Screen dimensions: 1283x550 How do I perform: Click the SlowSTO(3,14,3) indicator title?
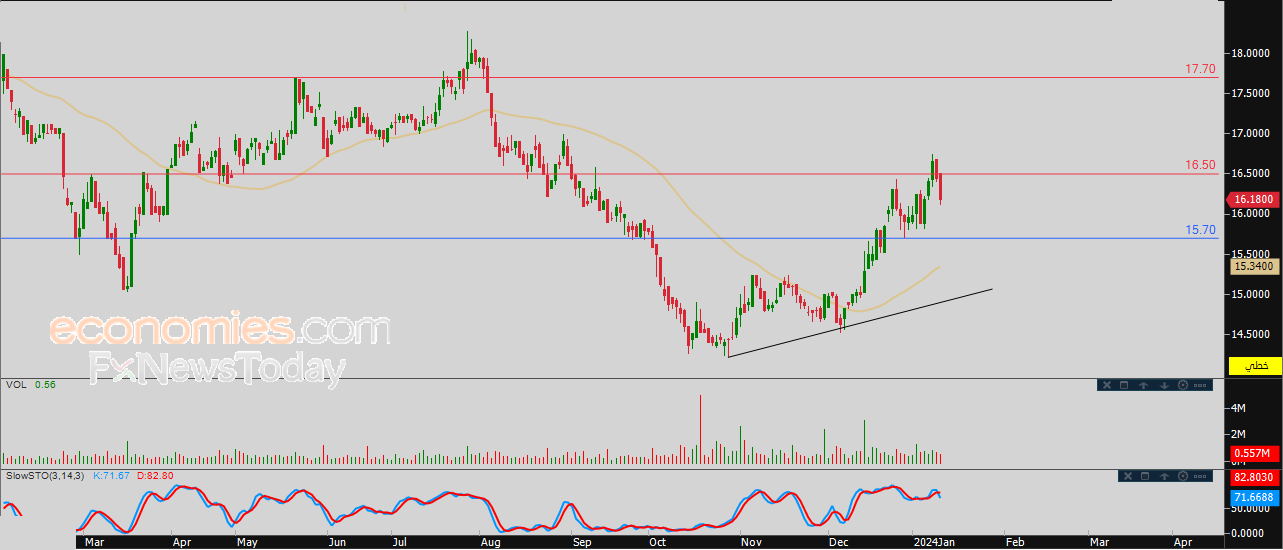[44, 475]
